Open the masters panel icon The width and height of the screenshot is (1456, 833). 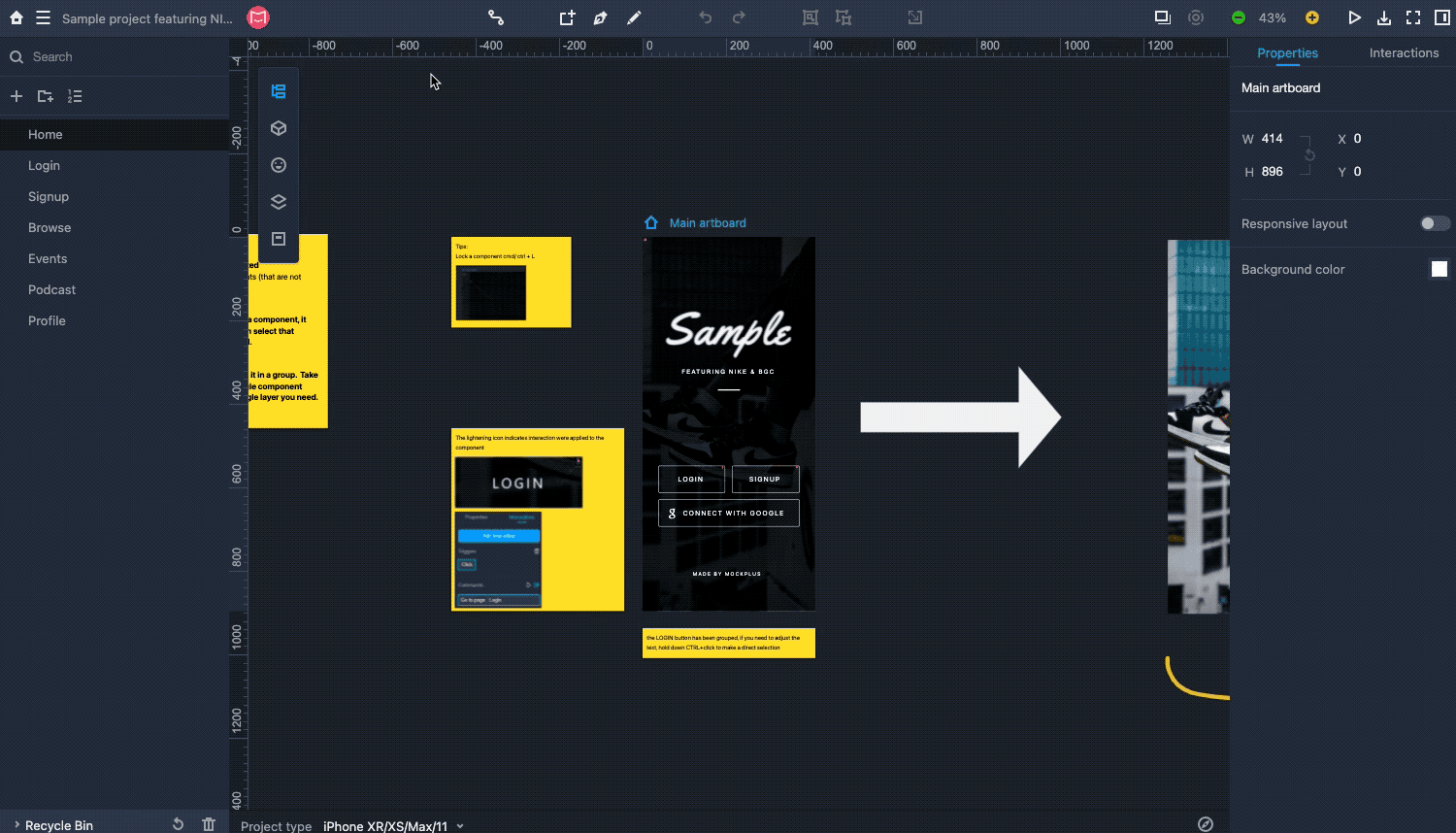[x=279, y=239]
